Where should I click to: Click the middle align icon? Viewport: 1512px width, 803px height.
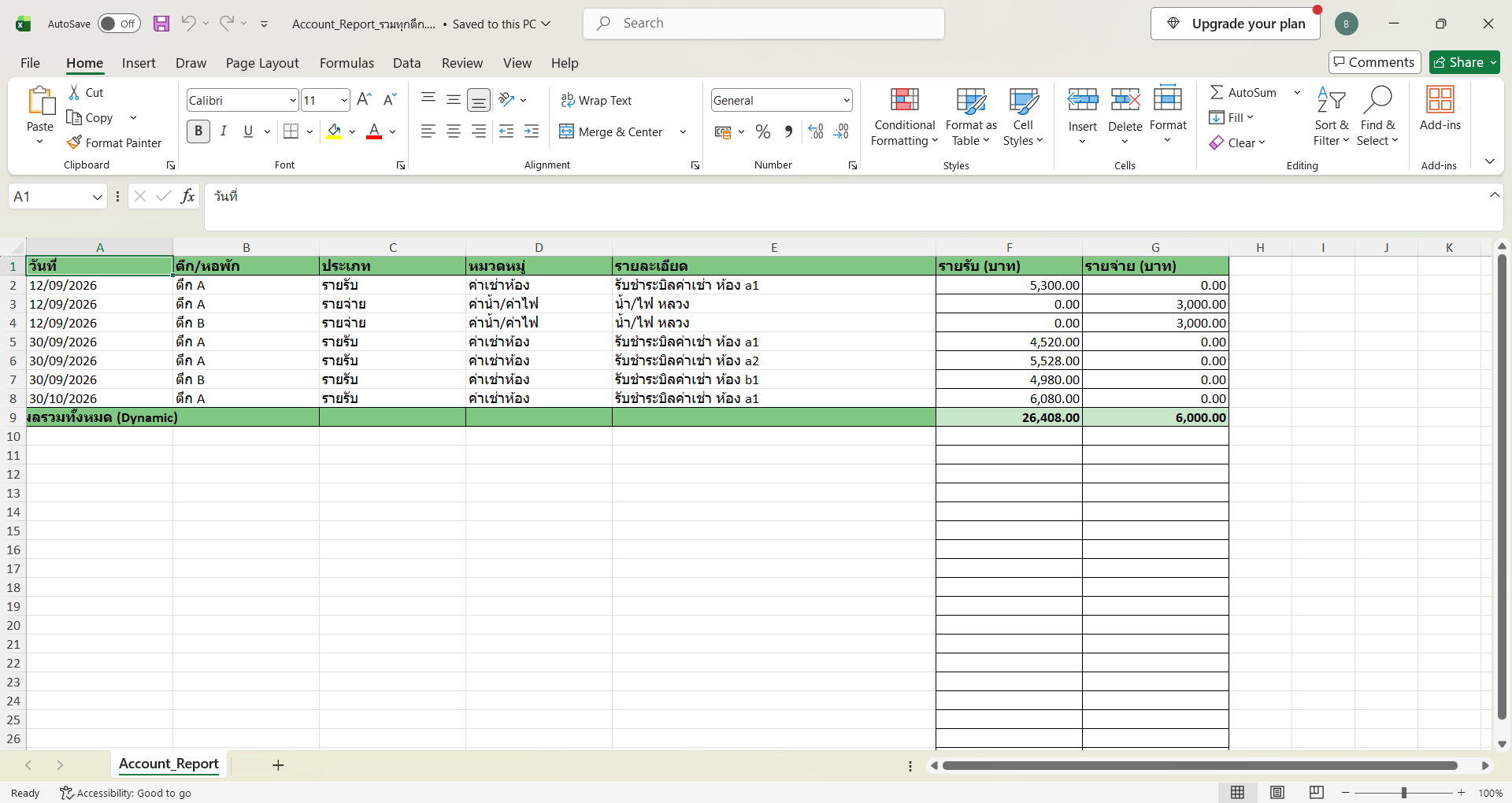(x=454, y=99)
